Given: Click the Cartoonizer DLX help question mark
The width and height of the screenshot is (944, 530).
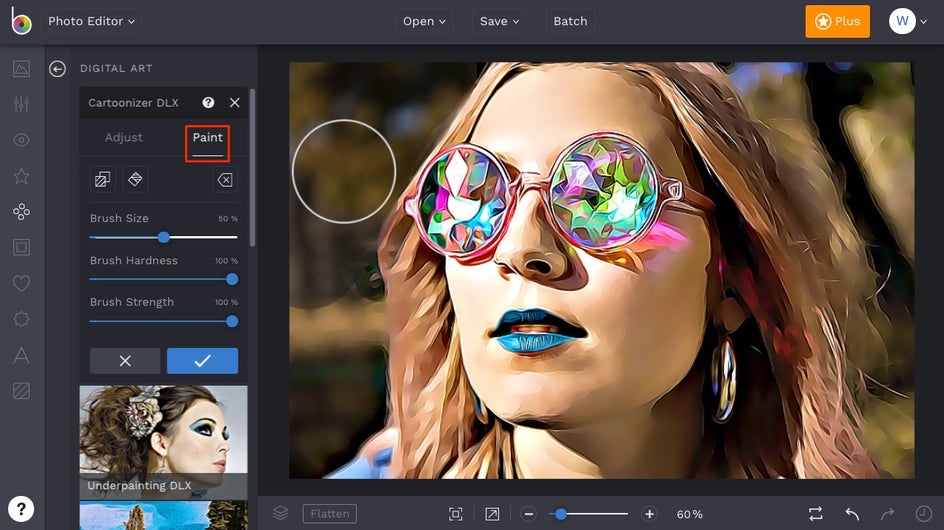Looking at the screenshot, I should coord(208,103).
